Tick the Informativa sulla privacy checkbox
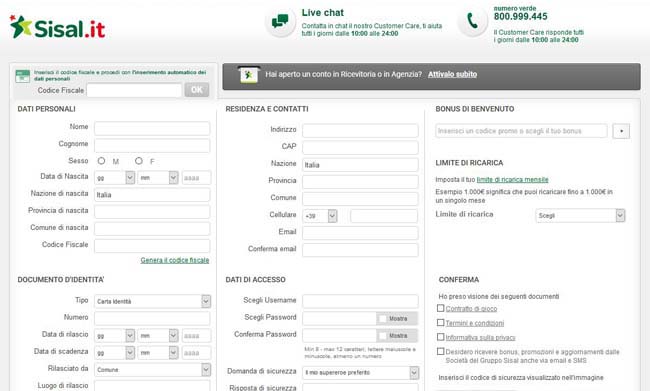Viewport: 650px width, 391px height. [441, 337]
